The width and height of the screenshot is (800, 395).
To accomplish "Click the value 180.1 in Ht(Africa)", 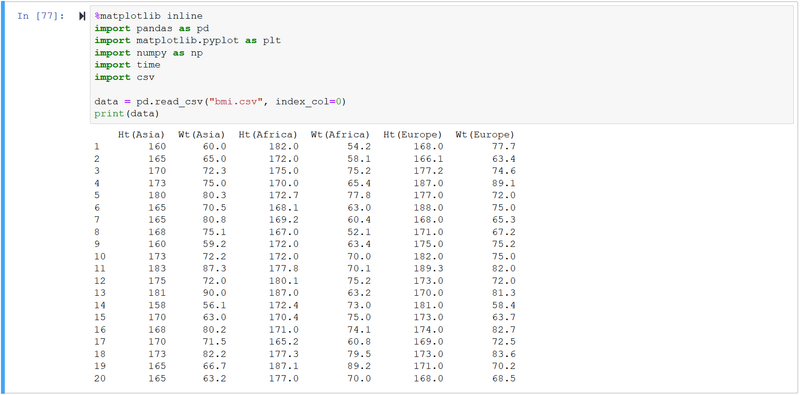I will tap(283, 281).
